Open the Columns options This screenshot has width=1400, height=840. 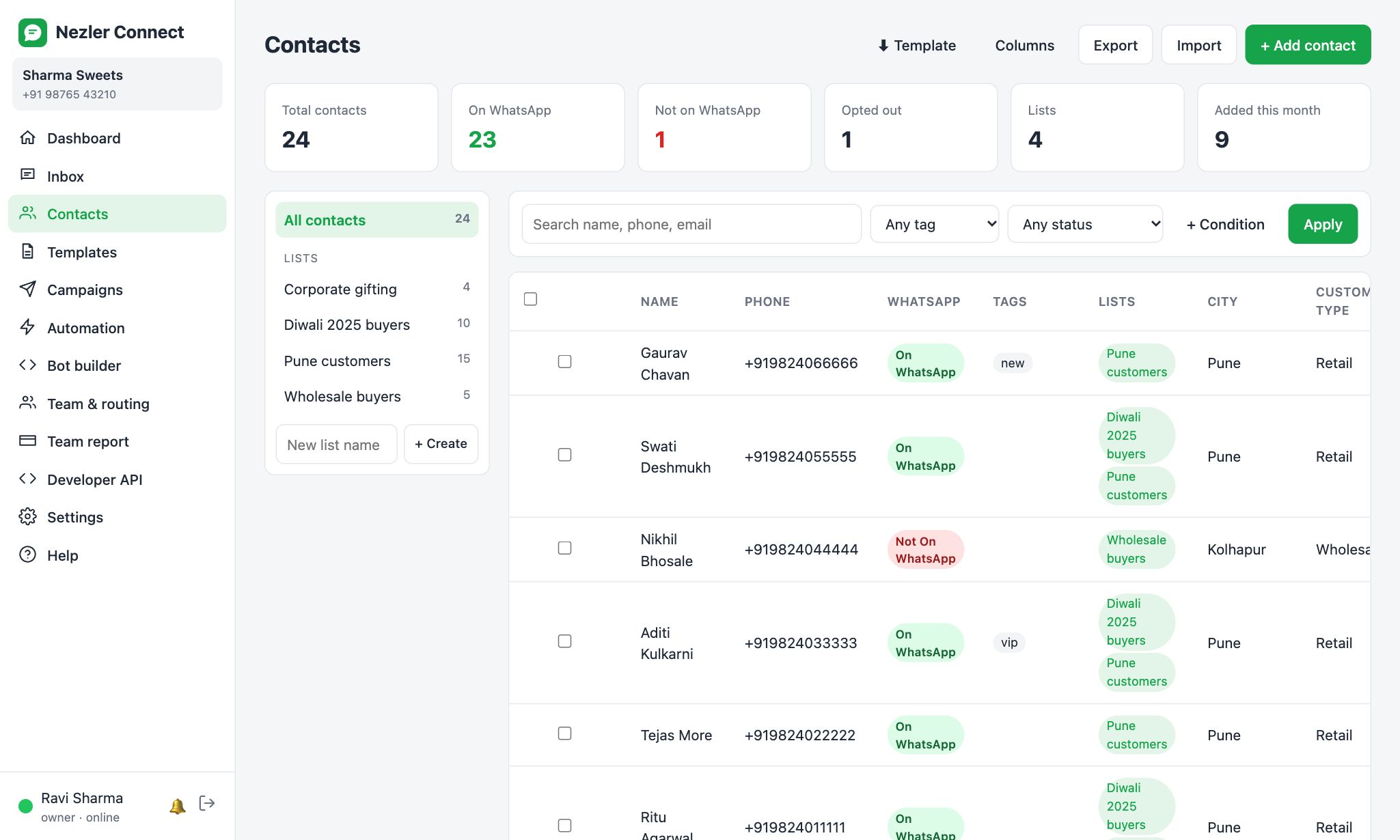tap(1024, 45)
